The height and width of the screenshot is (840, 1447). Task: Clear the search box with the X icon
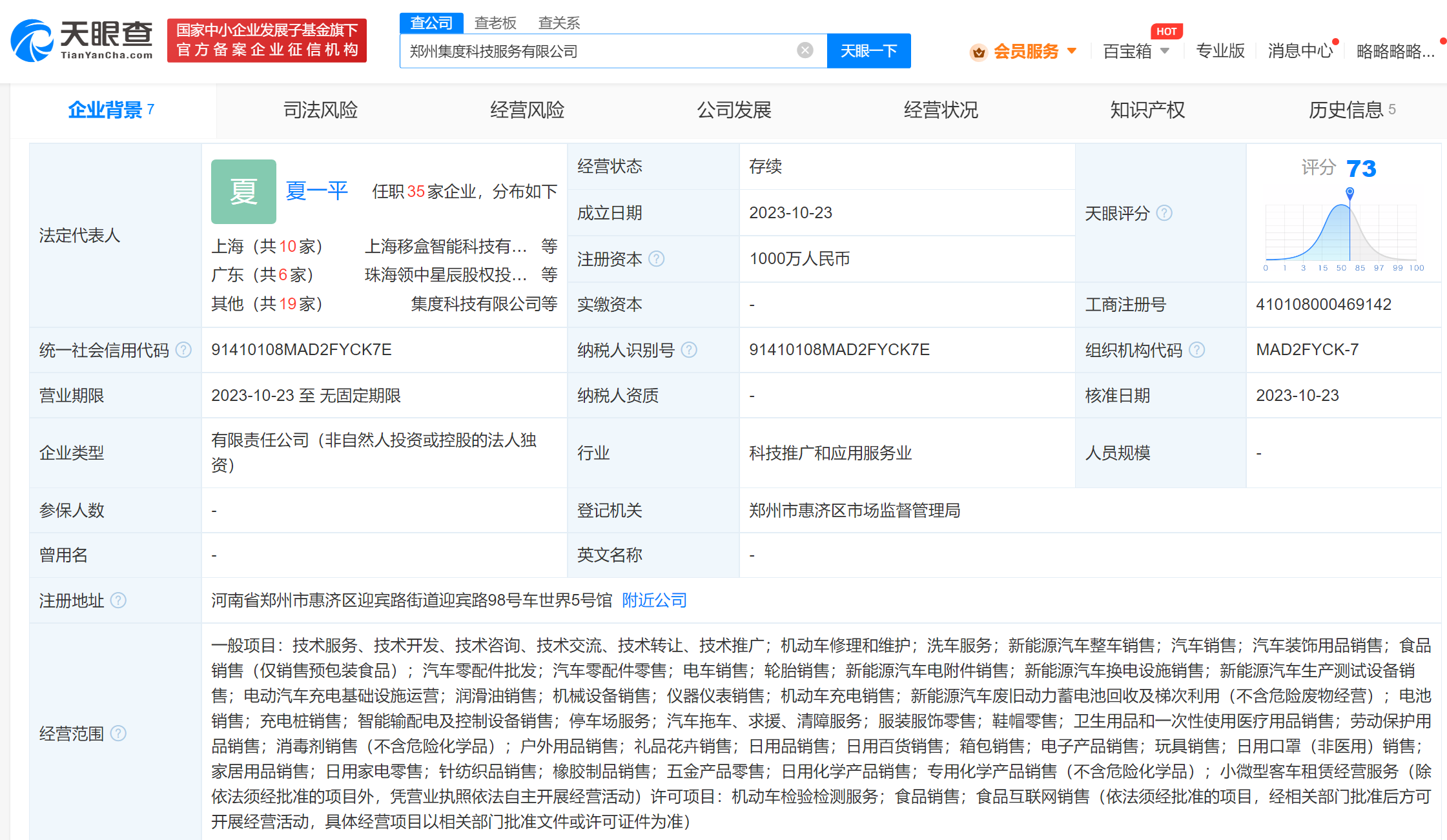[x=805, y=50]
